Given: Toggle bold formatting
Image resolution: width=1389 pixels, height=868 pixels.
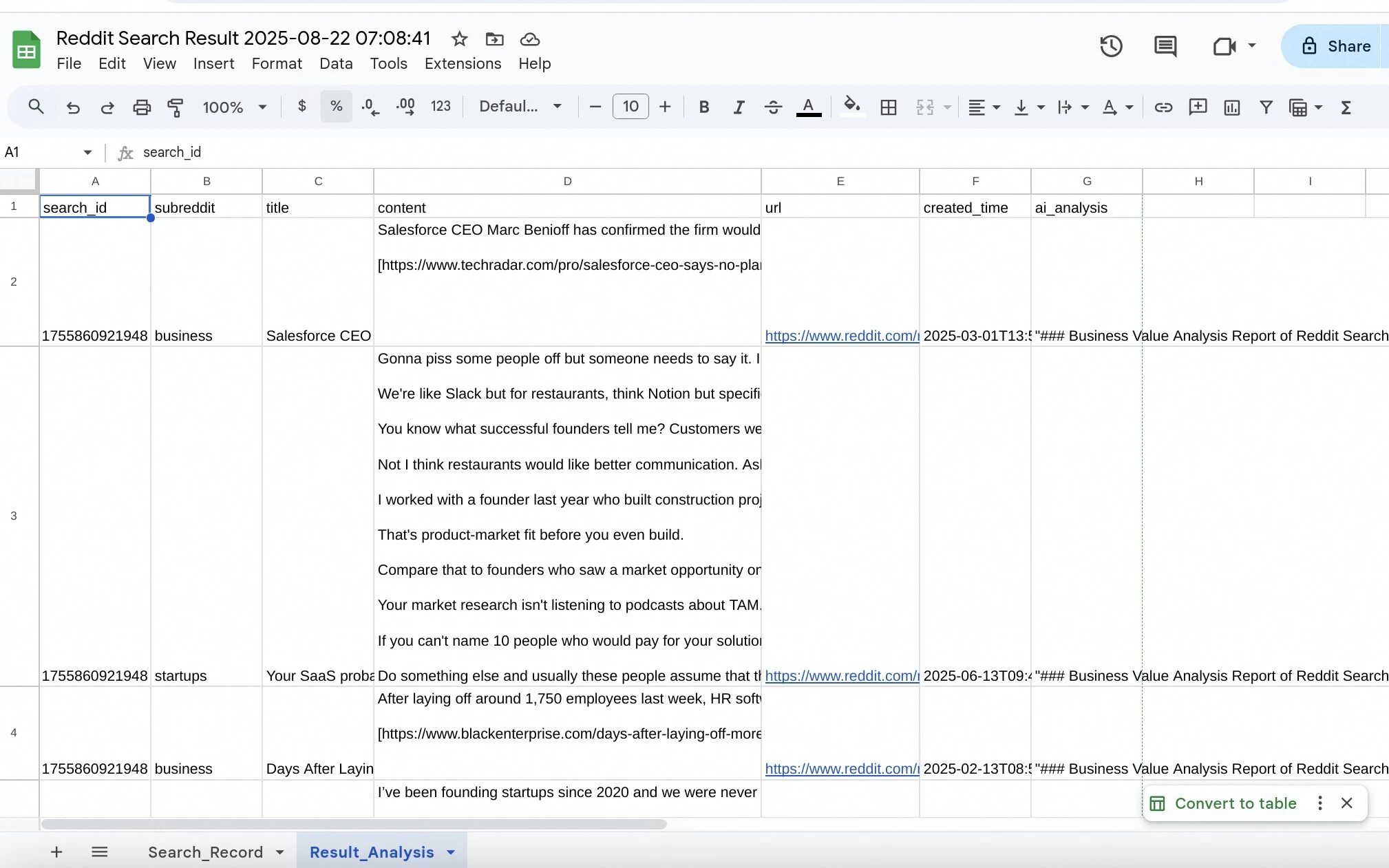Looking at the screenshot, I should click(703, 107).
